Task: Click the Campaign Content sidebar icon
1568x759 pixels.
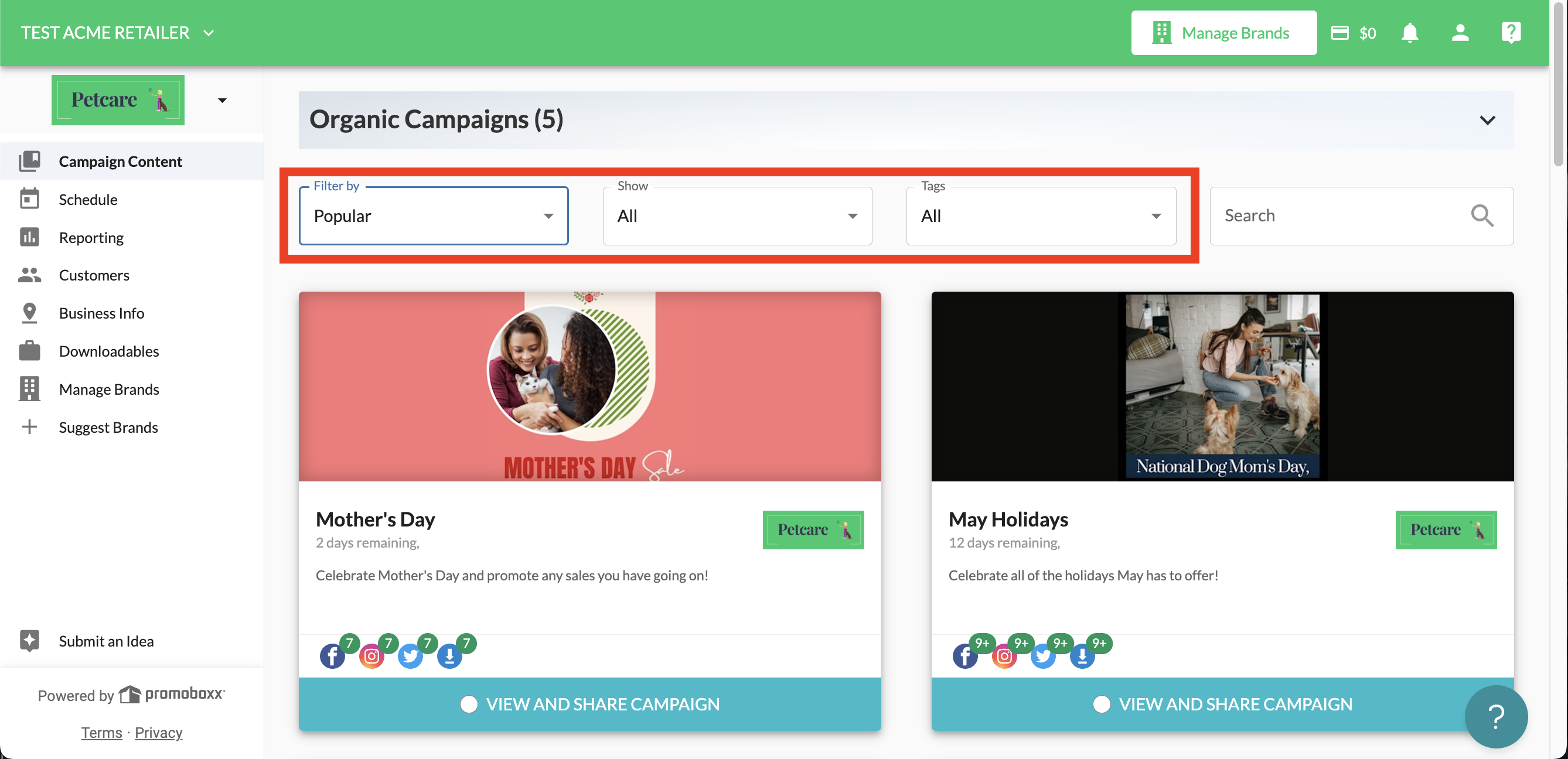Action: pos(29,162)
